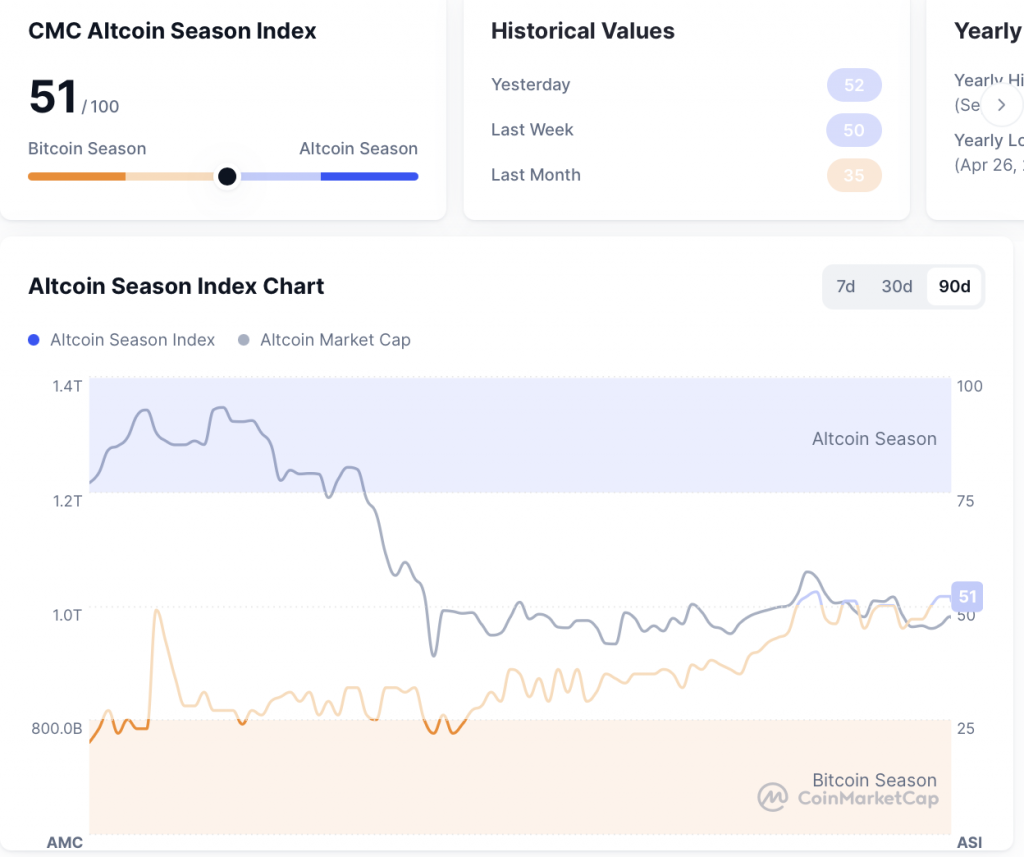
Task: Click the AMC axis label
Action: pyautogui.click(x=64, y=842)
